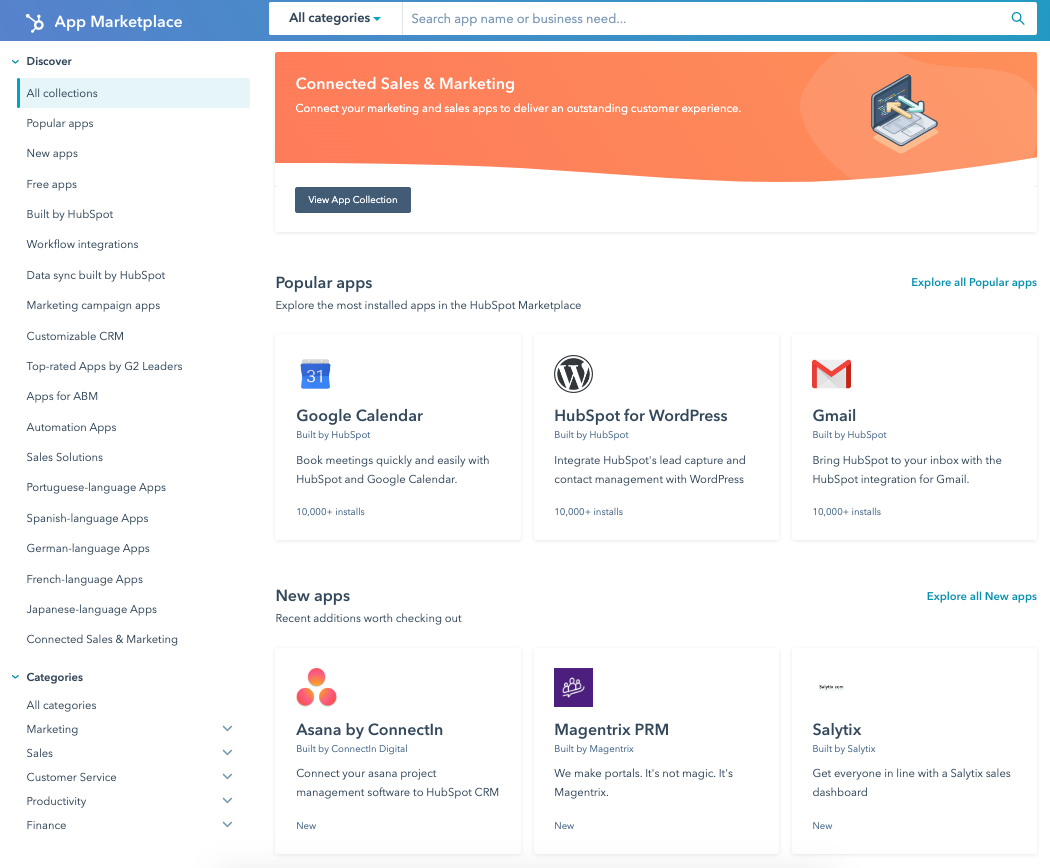This screenshot has width=1050, height=868.
Task: Select All categories in sidebar list
Action: click(61, 705)
